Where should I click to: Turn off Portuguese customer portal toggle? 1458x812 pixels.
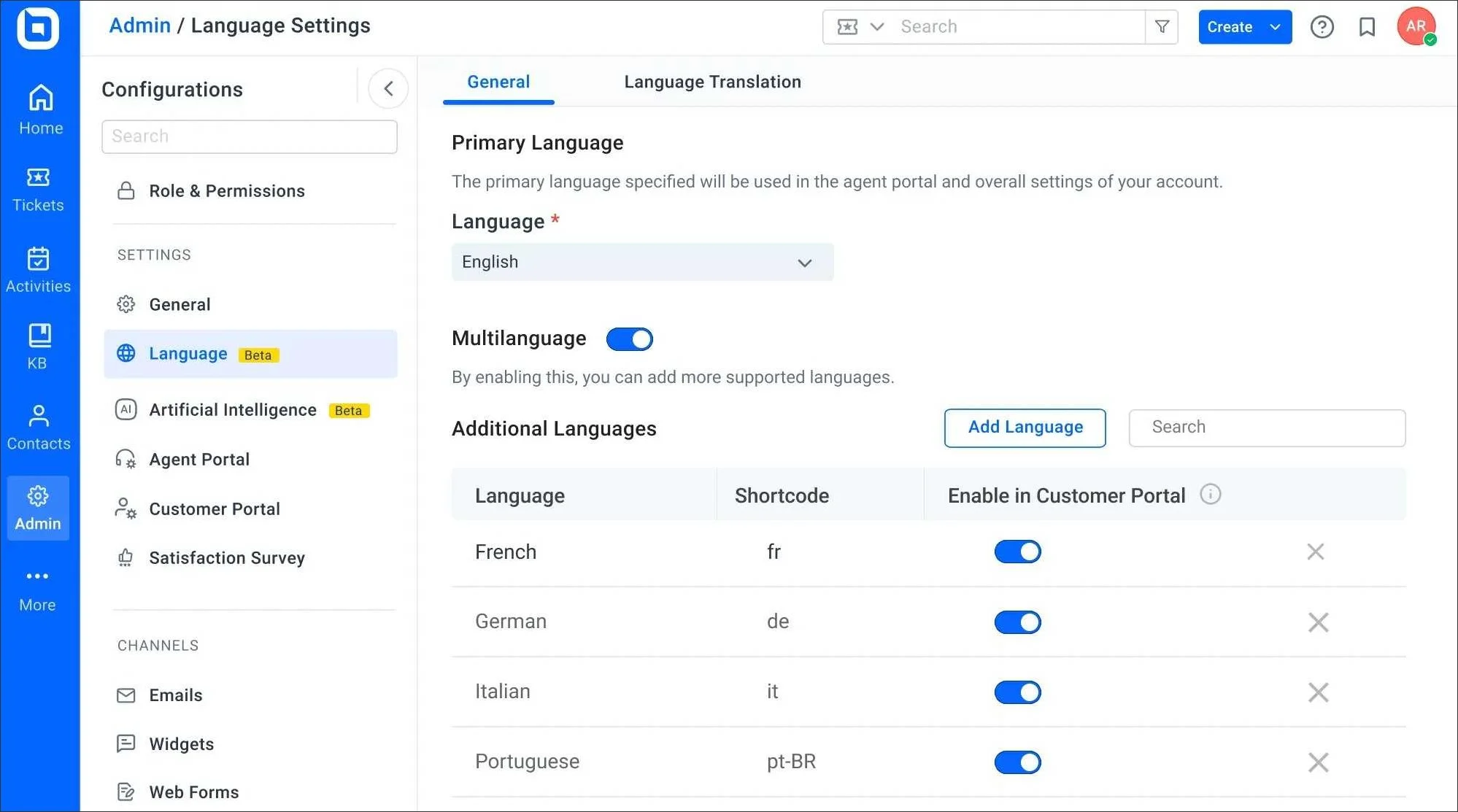click(x=1017, y=762)
